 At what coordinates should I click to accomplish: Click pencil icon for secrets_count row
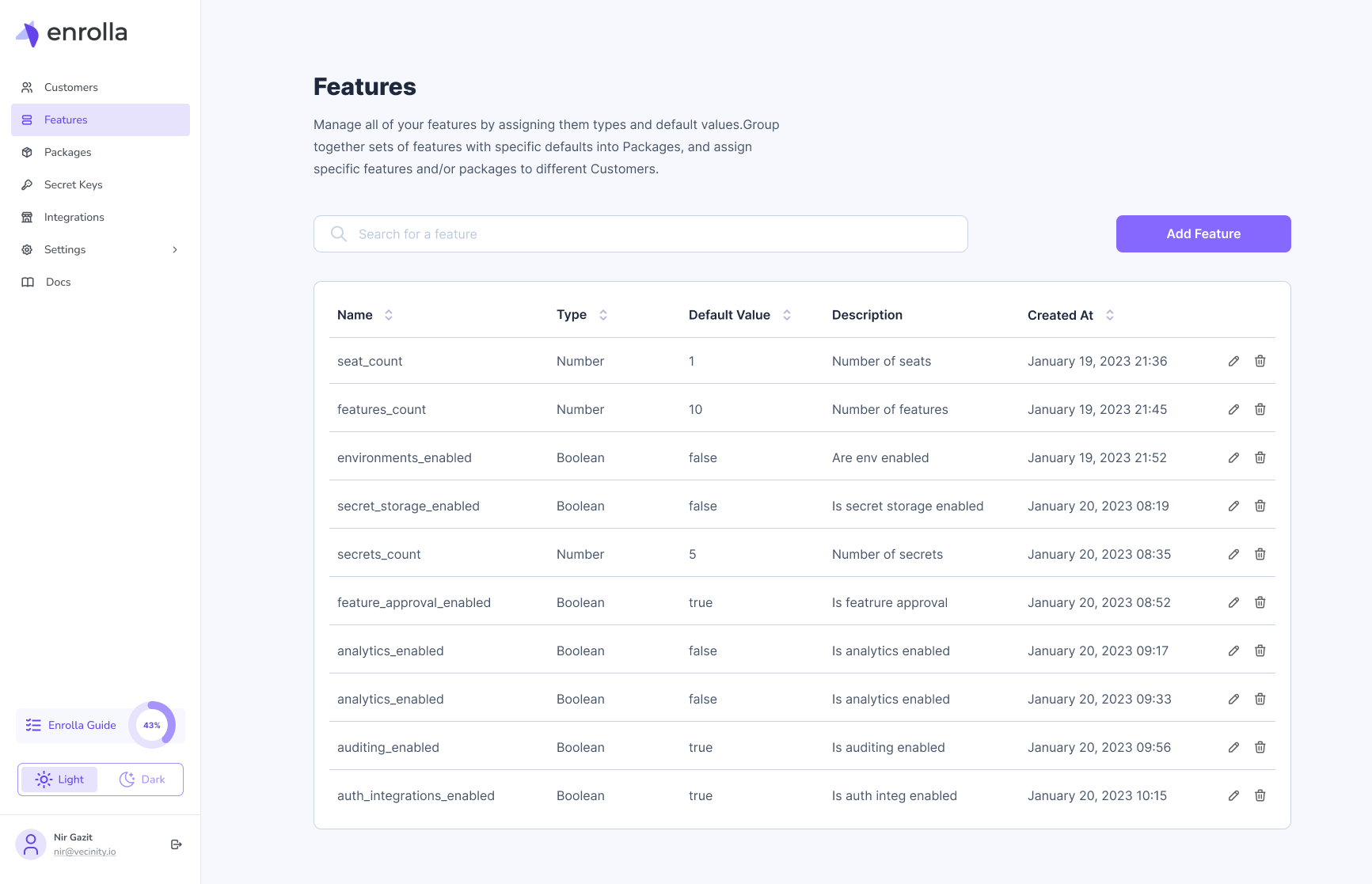tap(1233, 554)
